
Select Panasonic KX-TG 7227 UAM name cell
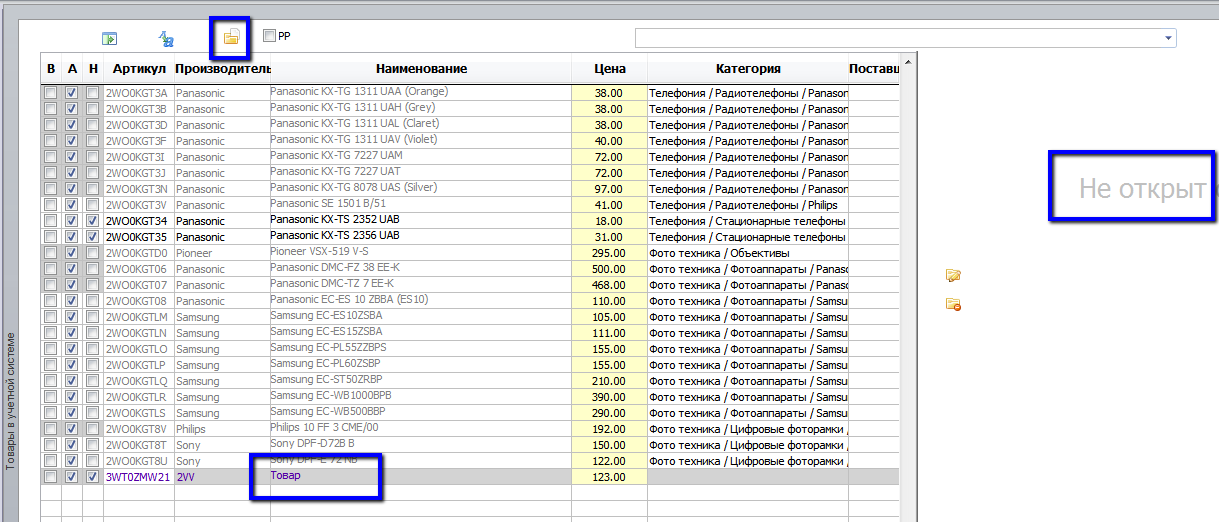421,156
